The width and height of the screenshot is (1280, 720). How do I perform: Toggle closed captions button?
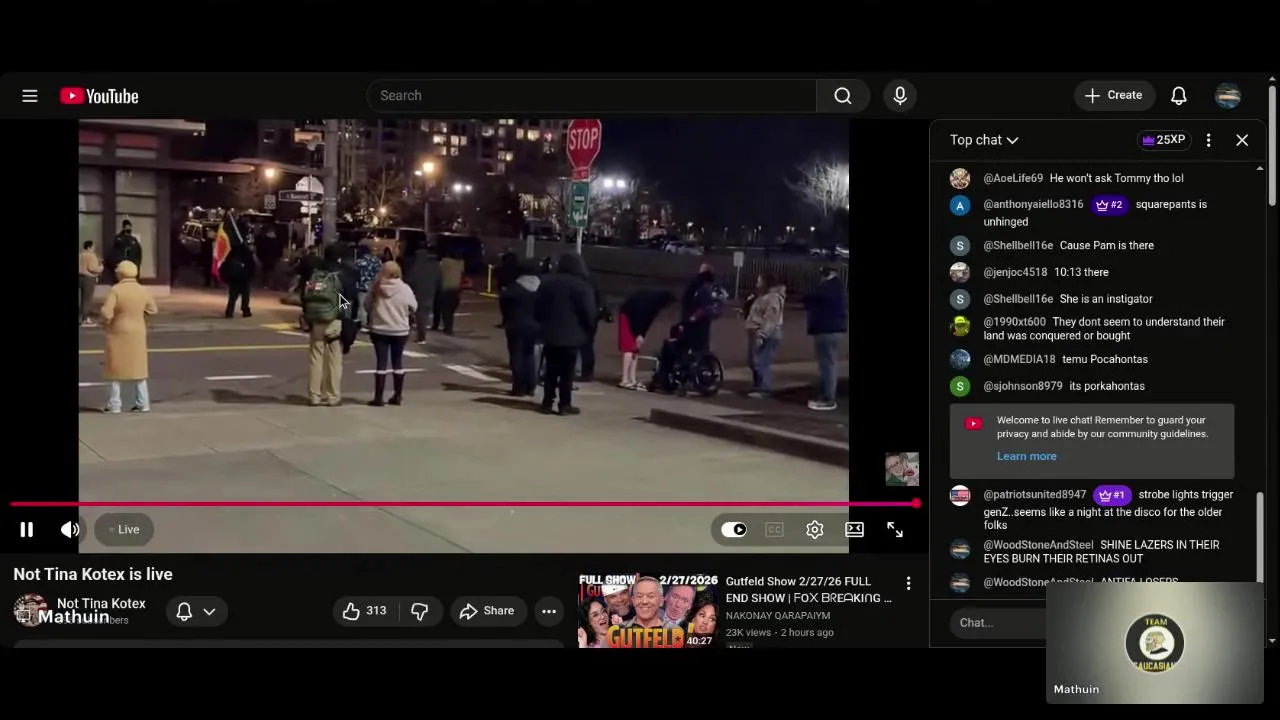[x=774, y=530]
